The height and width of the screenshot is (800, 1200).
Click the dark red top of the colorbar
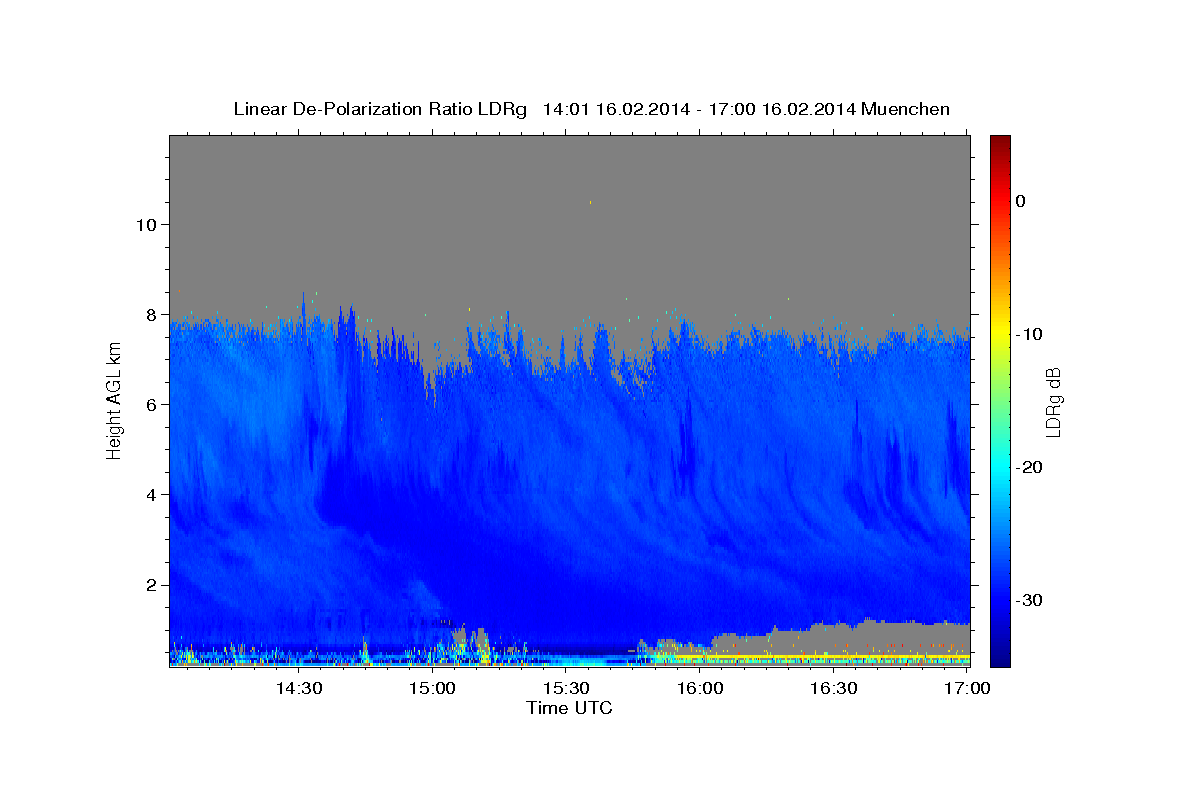click(x=1000, y=143)
